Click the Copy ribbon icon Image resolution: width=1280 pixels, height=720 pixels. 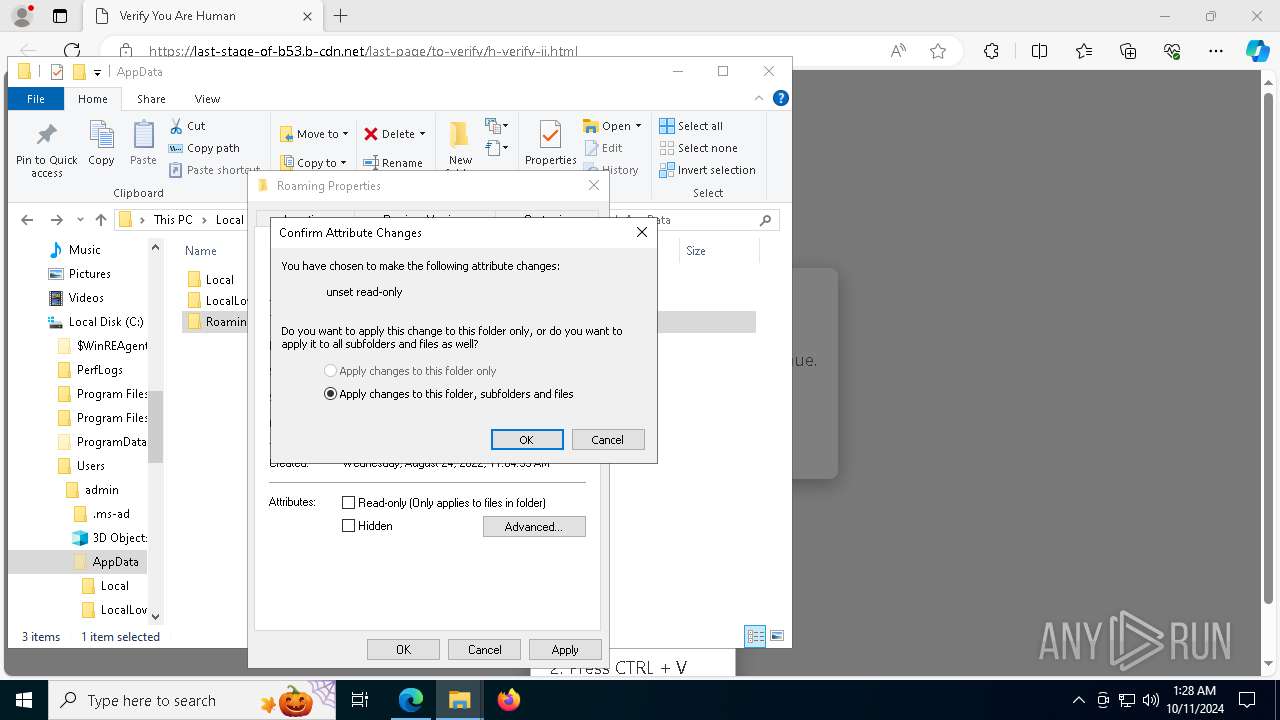[101, 143]
